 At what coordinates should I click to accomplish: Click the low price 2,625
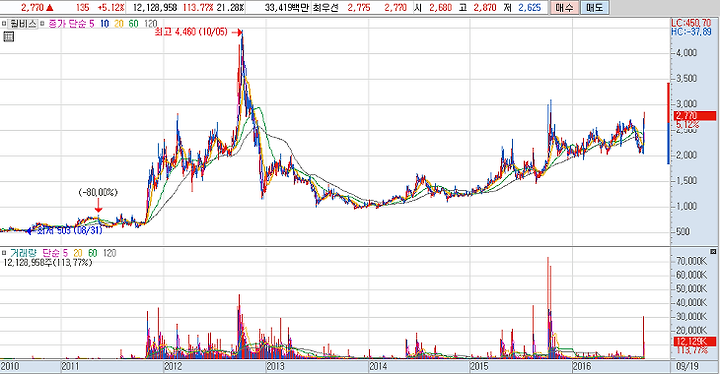[x=530, y=7]
